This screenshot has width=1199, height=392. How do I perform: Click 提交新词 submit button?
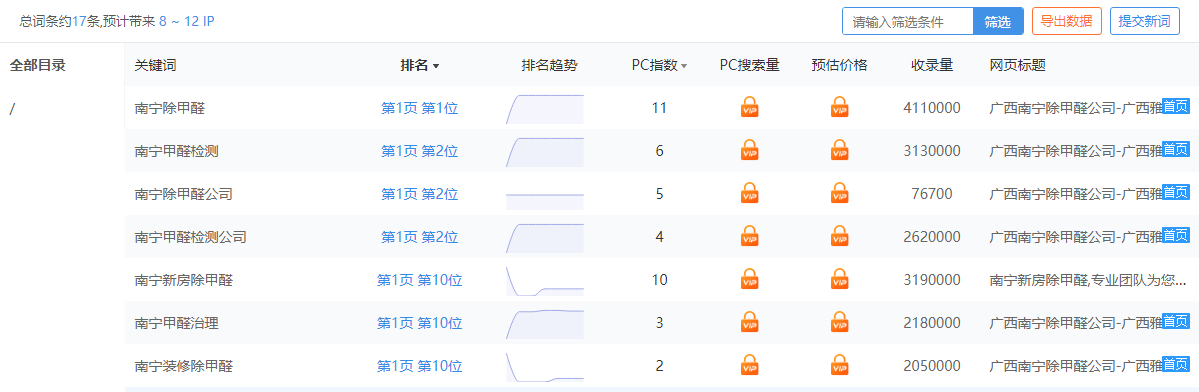pos(1144,21)
